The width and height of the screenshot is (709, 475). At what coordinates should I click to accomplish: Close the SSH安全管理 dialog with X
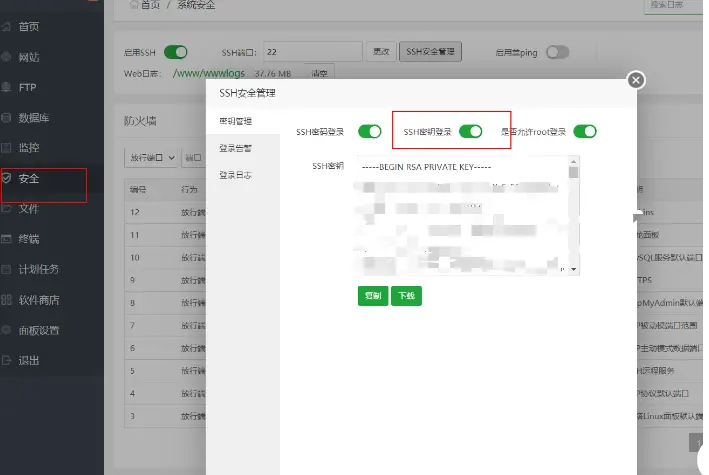point(636,81)
